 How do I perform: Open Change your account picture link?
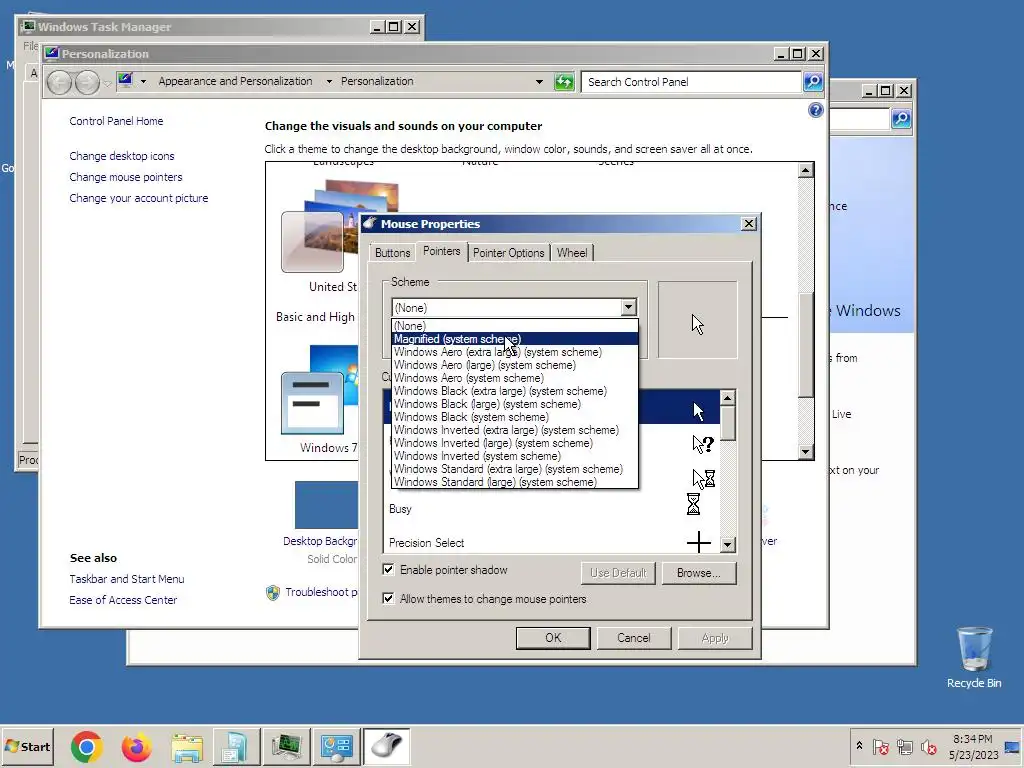(138, 198)
